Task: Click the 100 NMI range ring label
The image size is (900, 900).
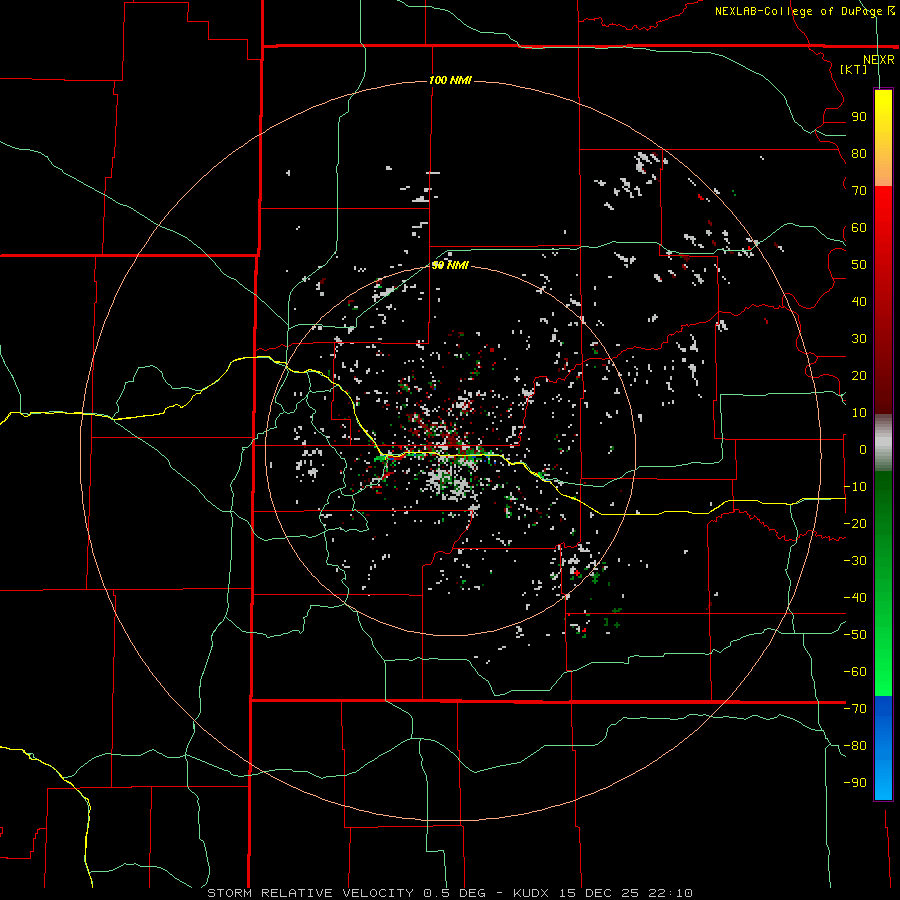Action: point(450,80)
